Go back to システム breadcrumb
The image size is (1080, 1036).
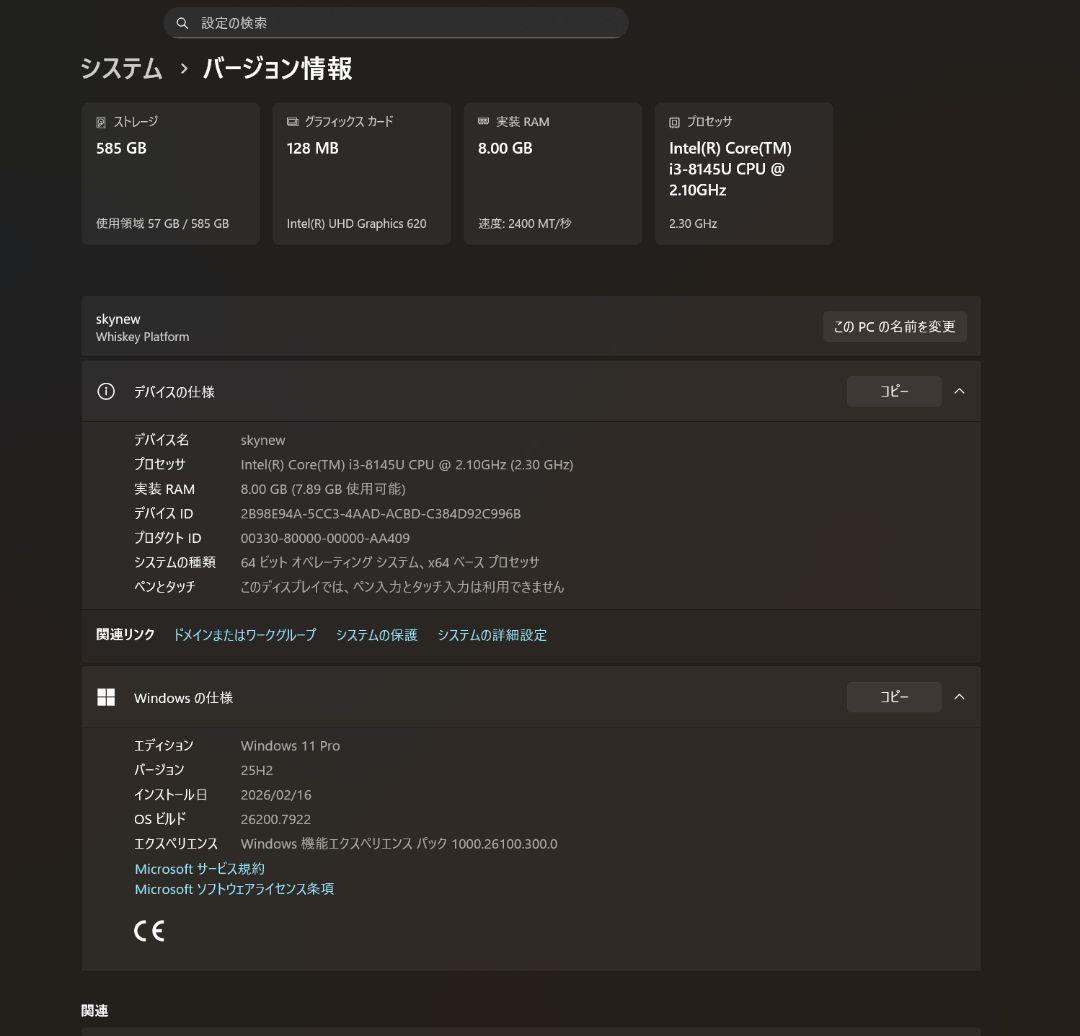pyautogui.click(x=121, y=68)
